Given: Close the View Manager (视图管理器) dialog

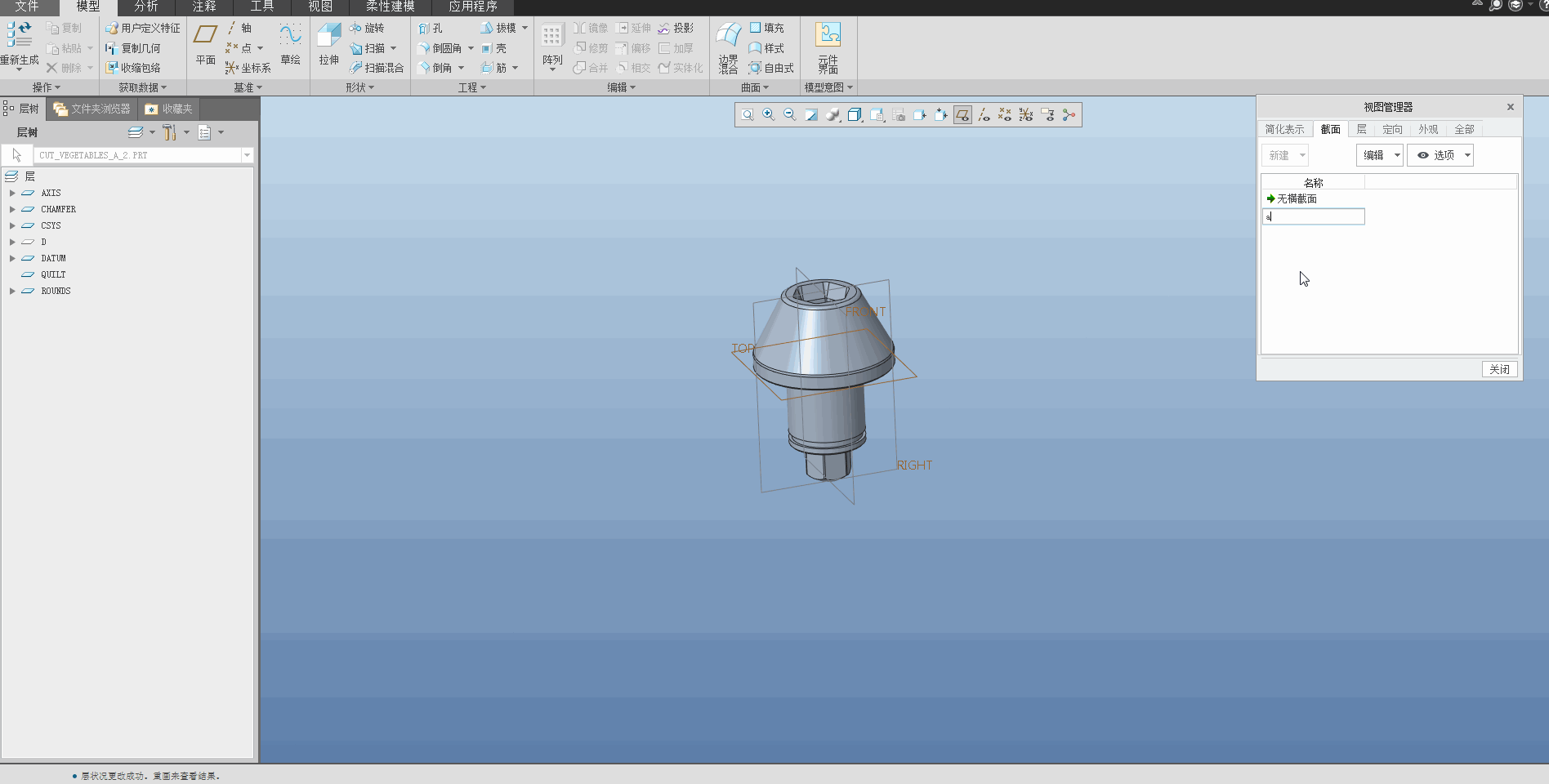Looking at the screenshot, I should (x=1510, y=107).
